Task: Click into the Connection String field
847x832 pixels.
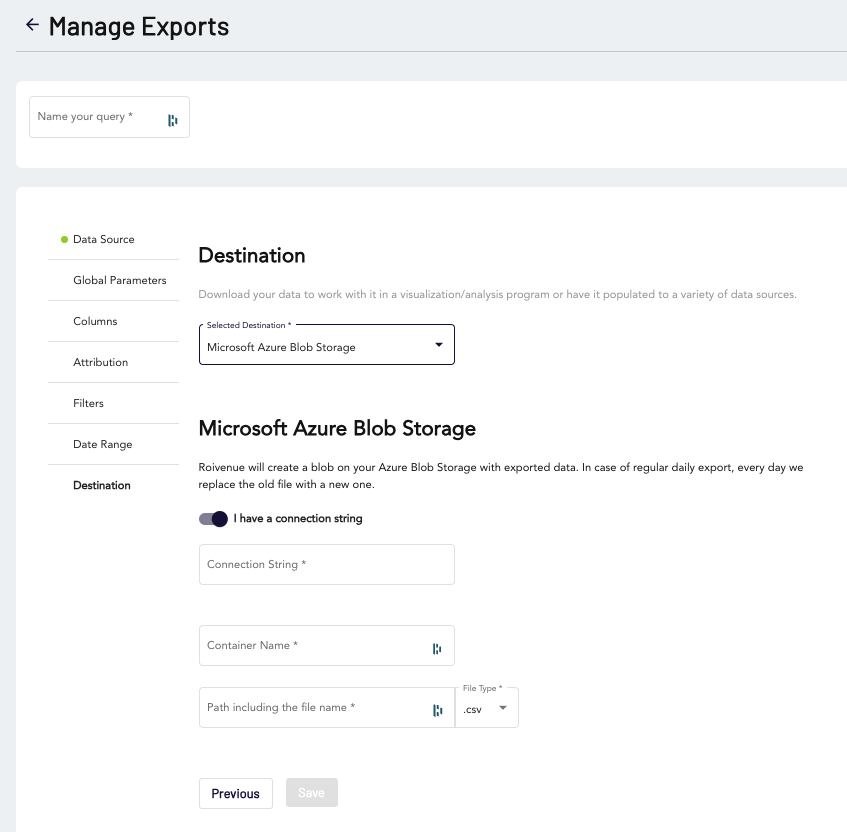Action: click(326, 565)
